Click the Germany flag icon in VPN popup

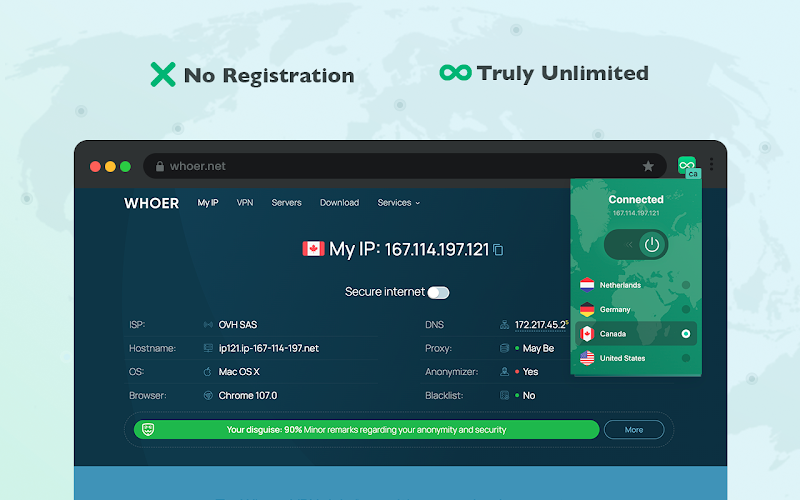(587, 309)
